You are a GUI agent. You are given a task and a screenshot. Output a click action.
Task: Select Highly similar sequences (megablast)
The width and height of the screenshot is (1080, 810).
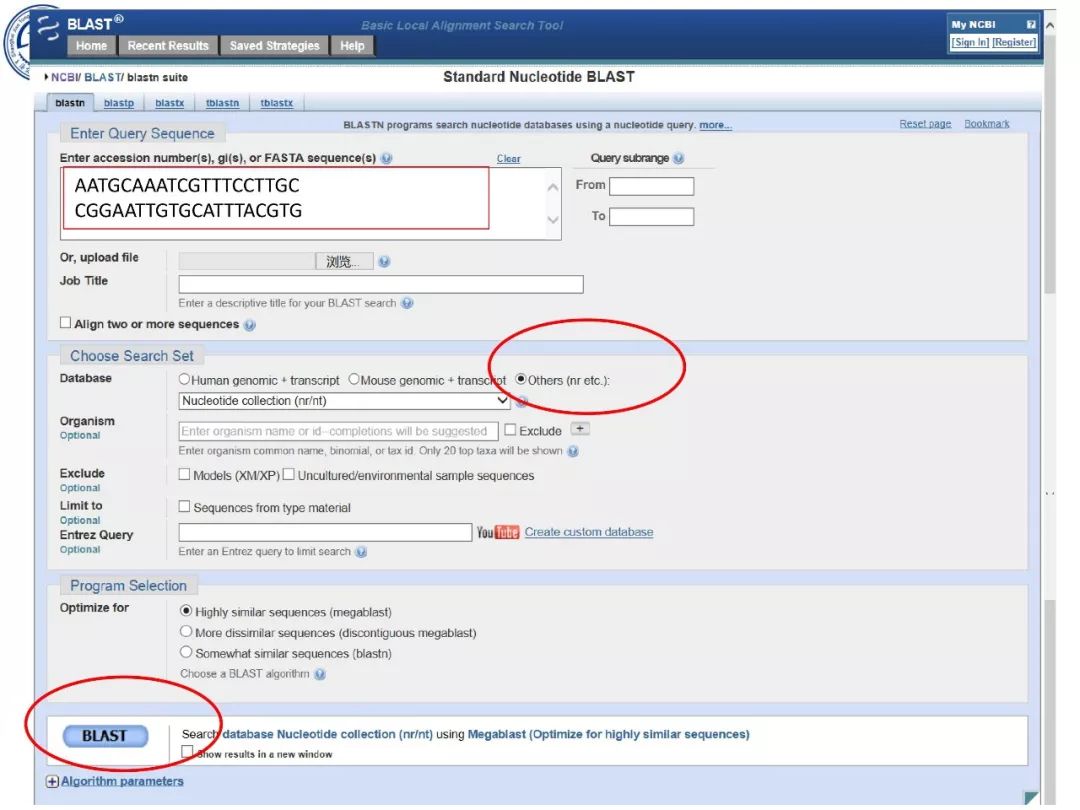click(x=185, y=611)
